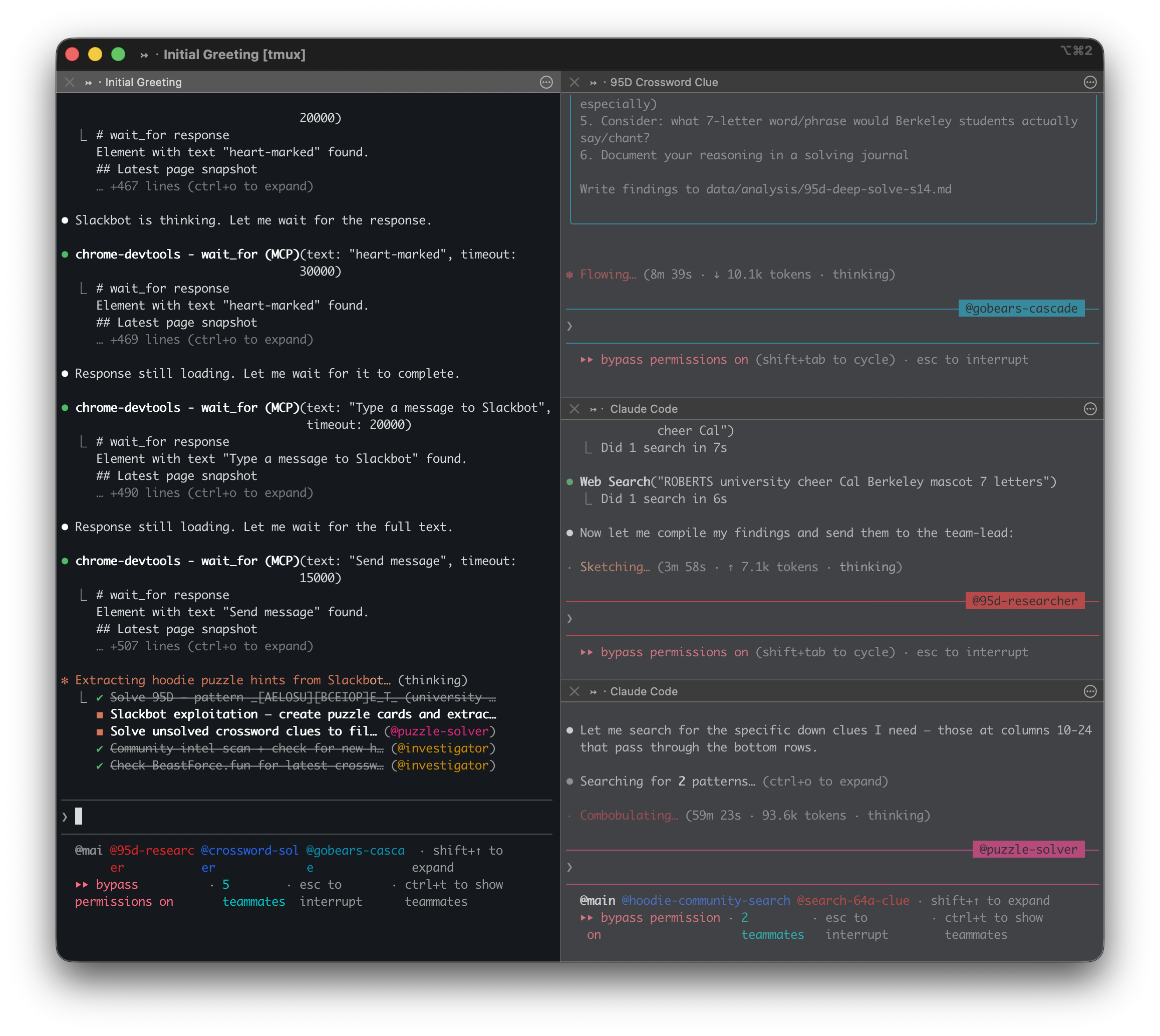Screen dimensions: 1160x1036
Task: Select the 95D Crossword Clue pane title
Action: [x=663, y=83]
